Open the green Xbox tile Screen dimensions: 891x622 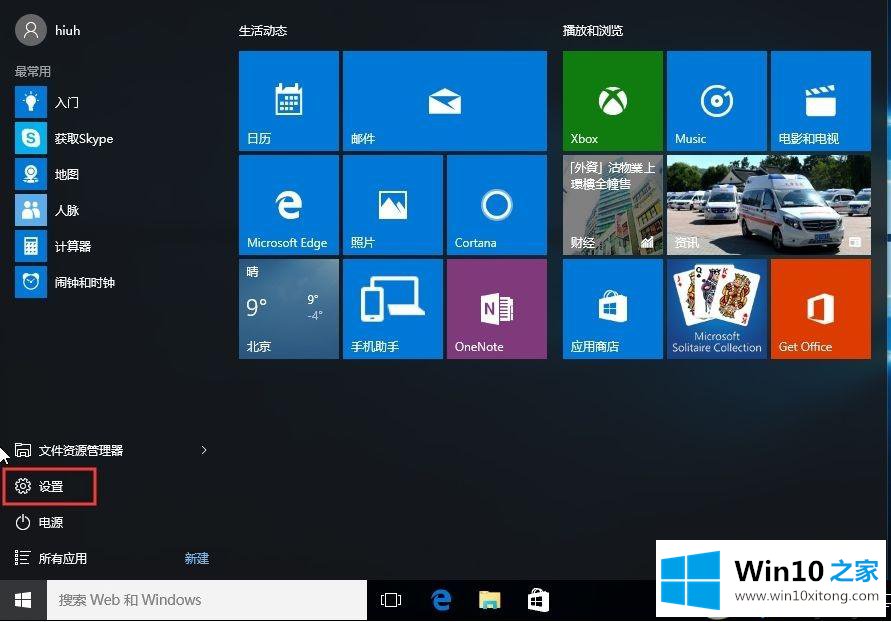click(613, 101)
